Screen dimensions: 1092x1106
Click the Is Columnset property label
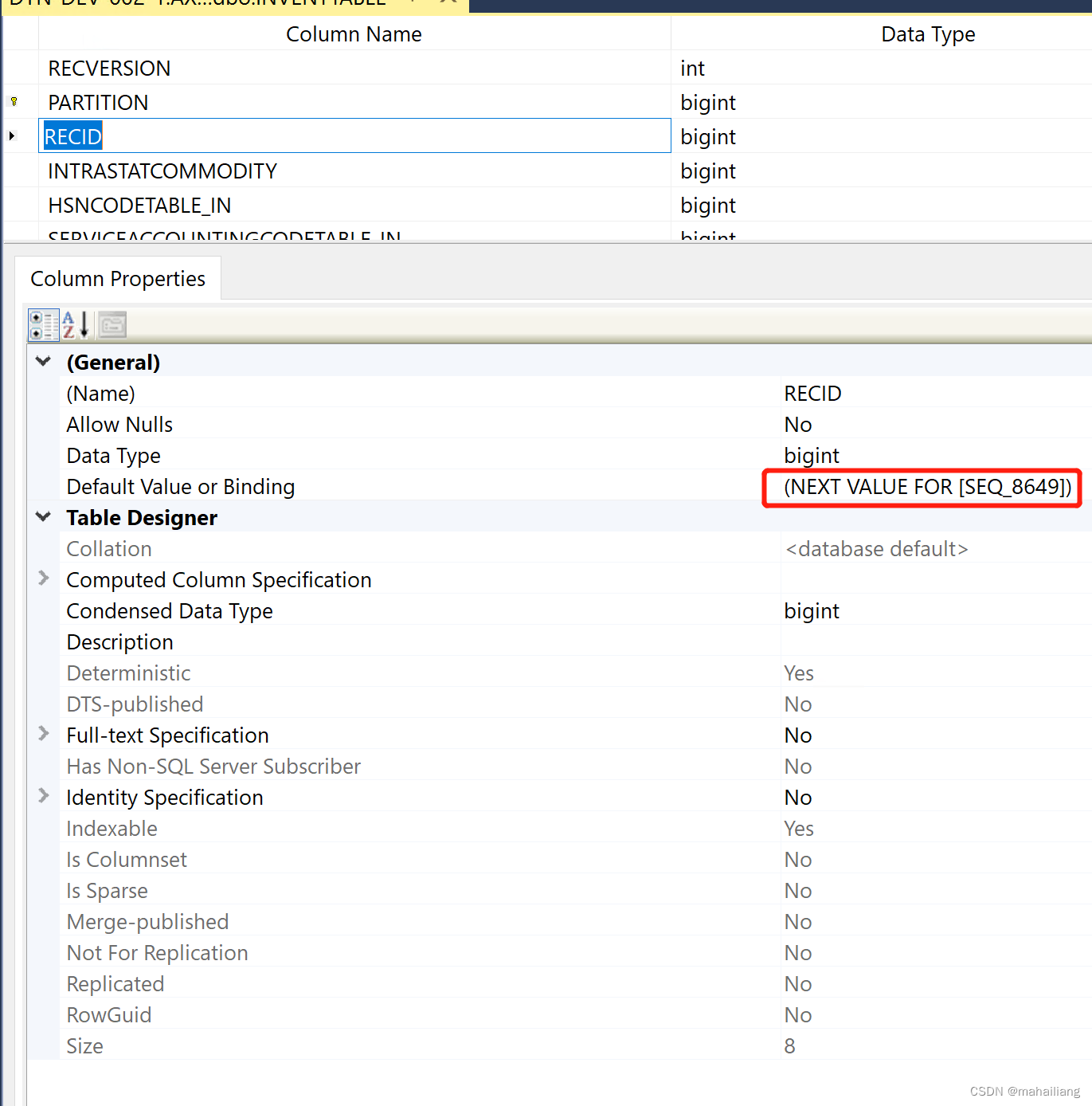tap(127, 860)
